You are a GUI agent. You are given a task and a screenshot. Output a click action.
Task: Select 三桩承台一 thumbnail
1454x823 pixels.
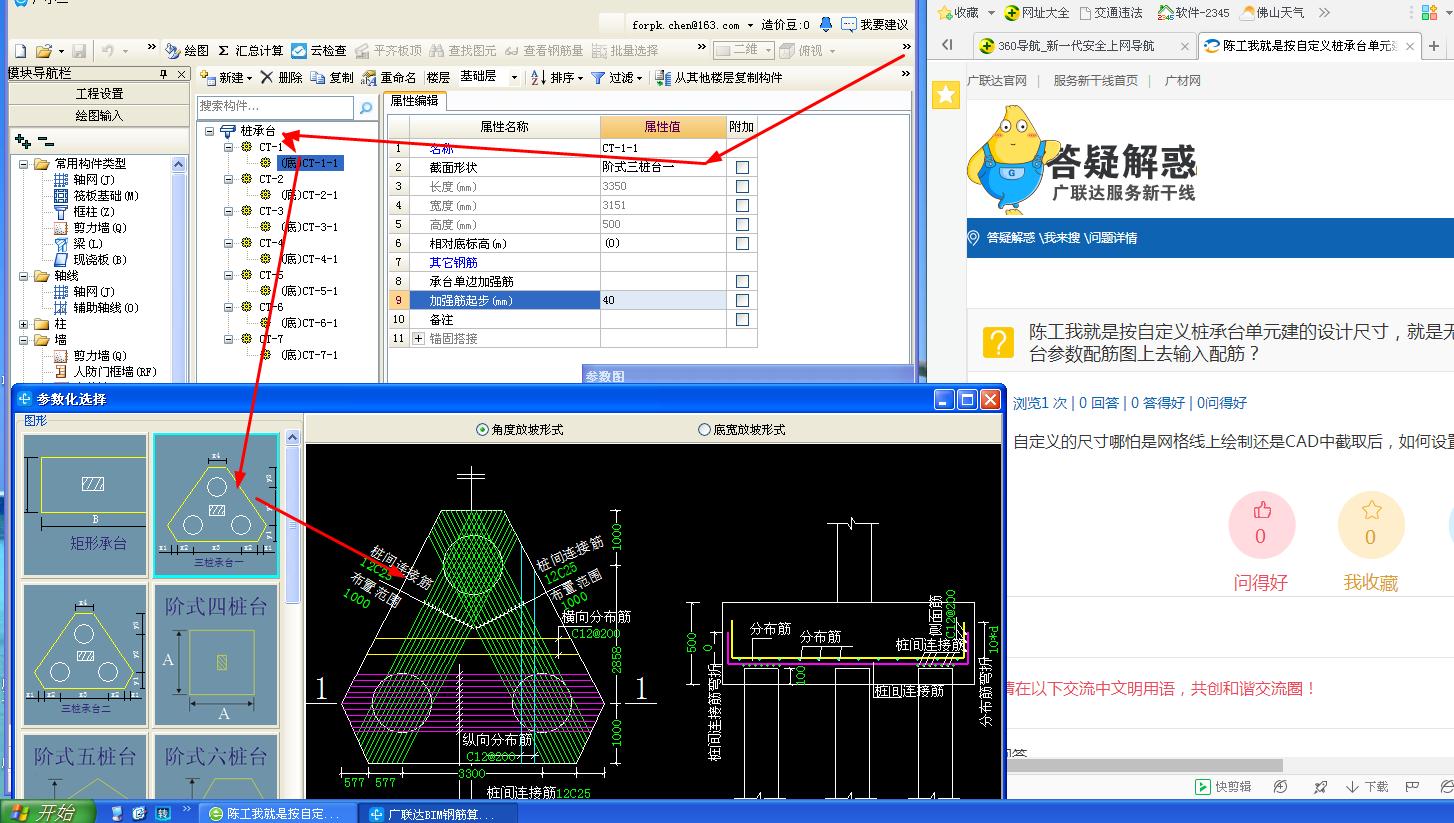215,505
